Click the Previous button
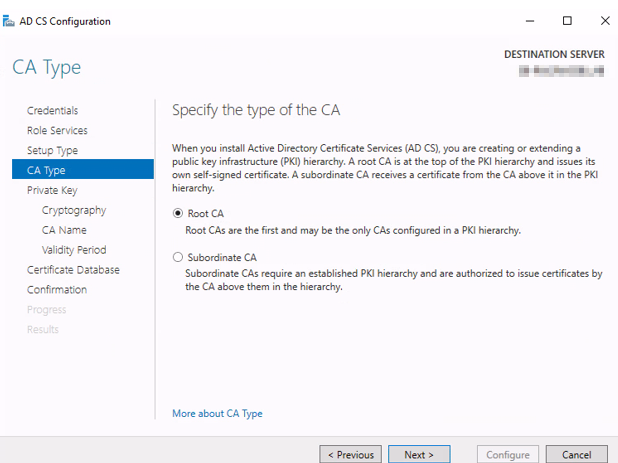The width and height of the screenshot is (618, 463). click(x=350, y=454)
